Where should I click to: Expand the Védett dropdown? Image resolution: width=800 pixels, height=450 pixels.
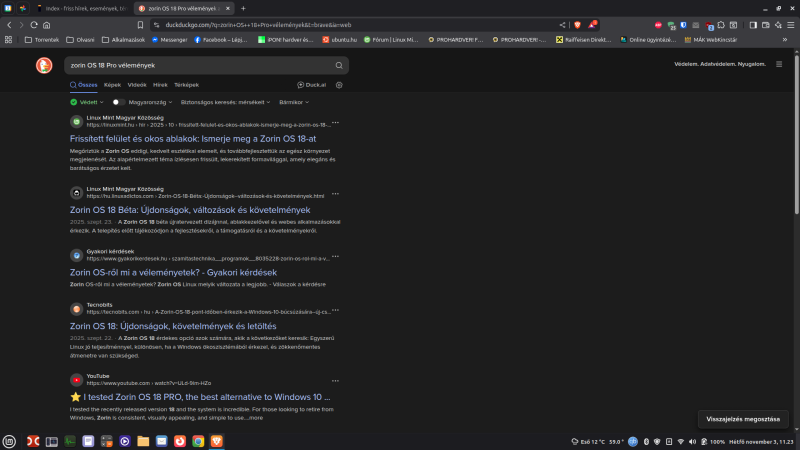pyautogui.click(x=87, y=102)
